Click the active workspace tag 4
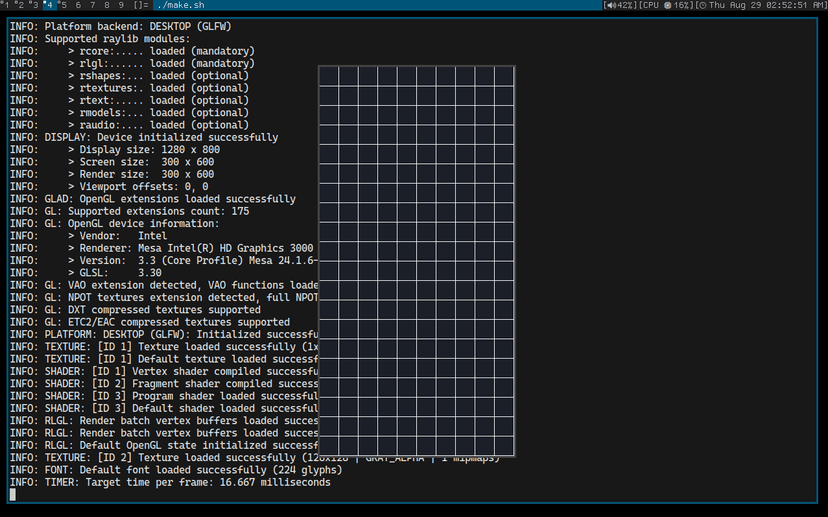828x517 pixels. pyautogui.click(x=49, y=5)
